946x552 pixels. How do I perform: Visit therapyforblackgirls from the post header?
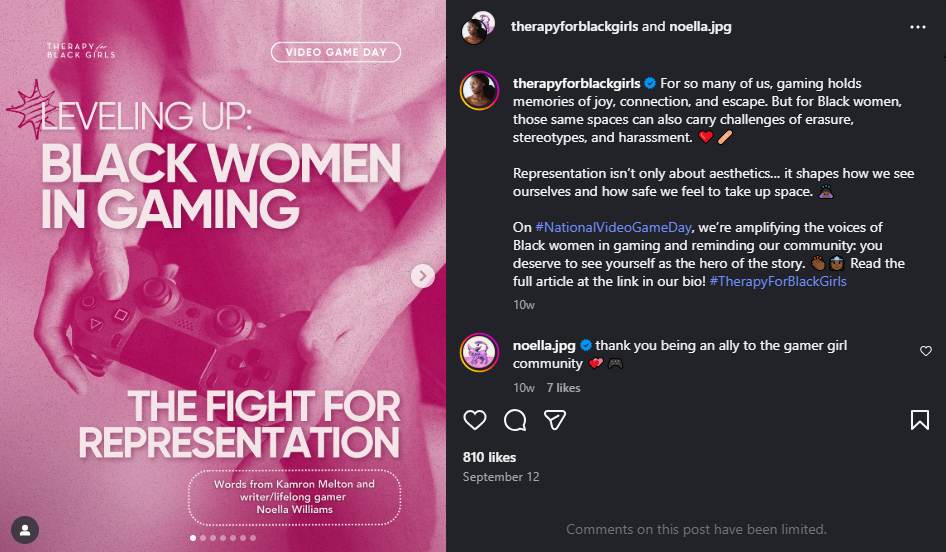click(574, 27)
